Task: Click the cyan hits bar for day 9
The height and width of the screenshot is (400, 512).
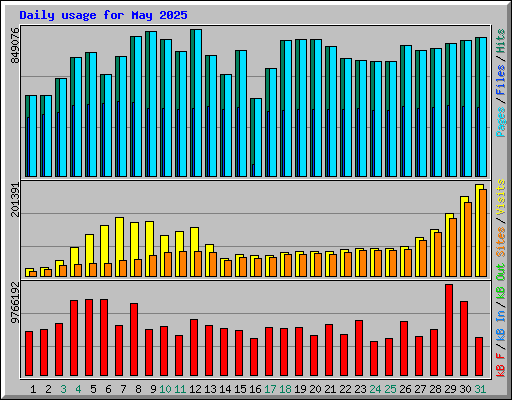Action: click(153, 104)
